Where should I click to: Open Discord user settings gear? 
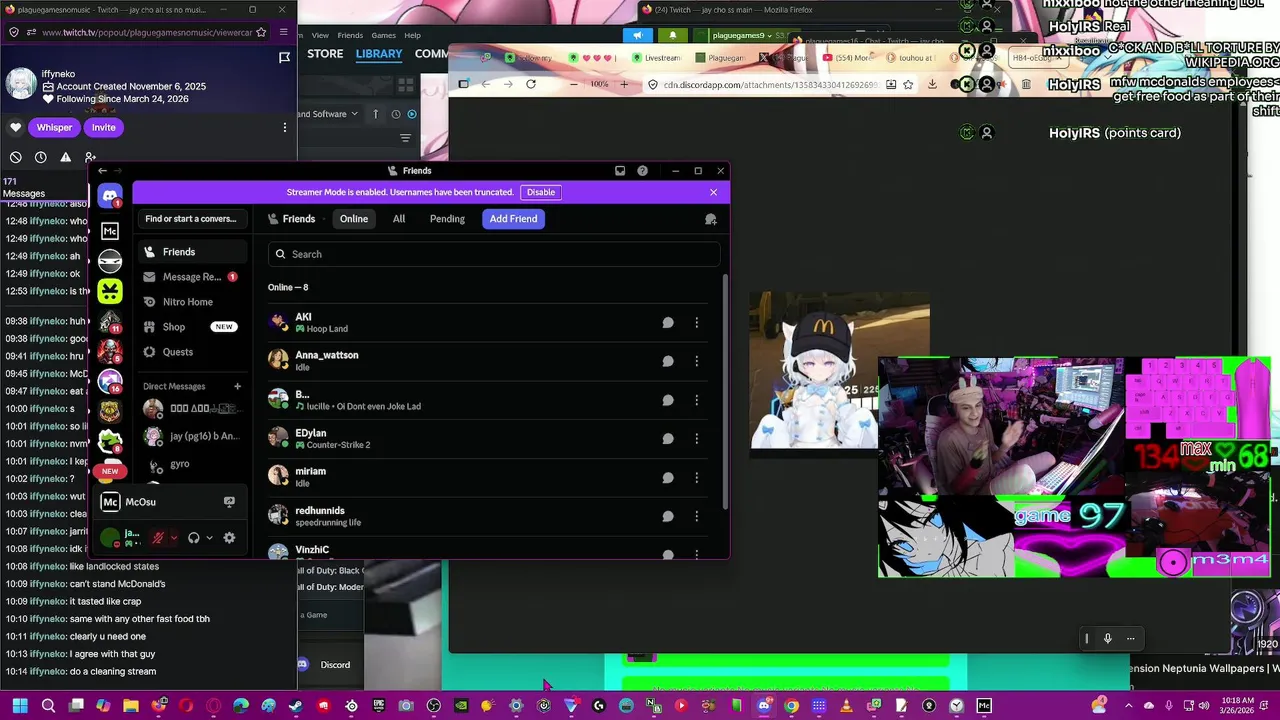coord(229,538)
